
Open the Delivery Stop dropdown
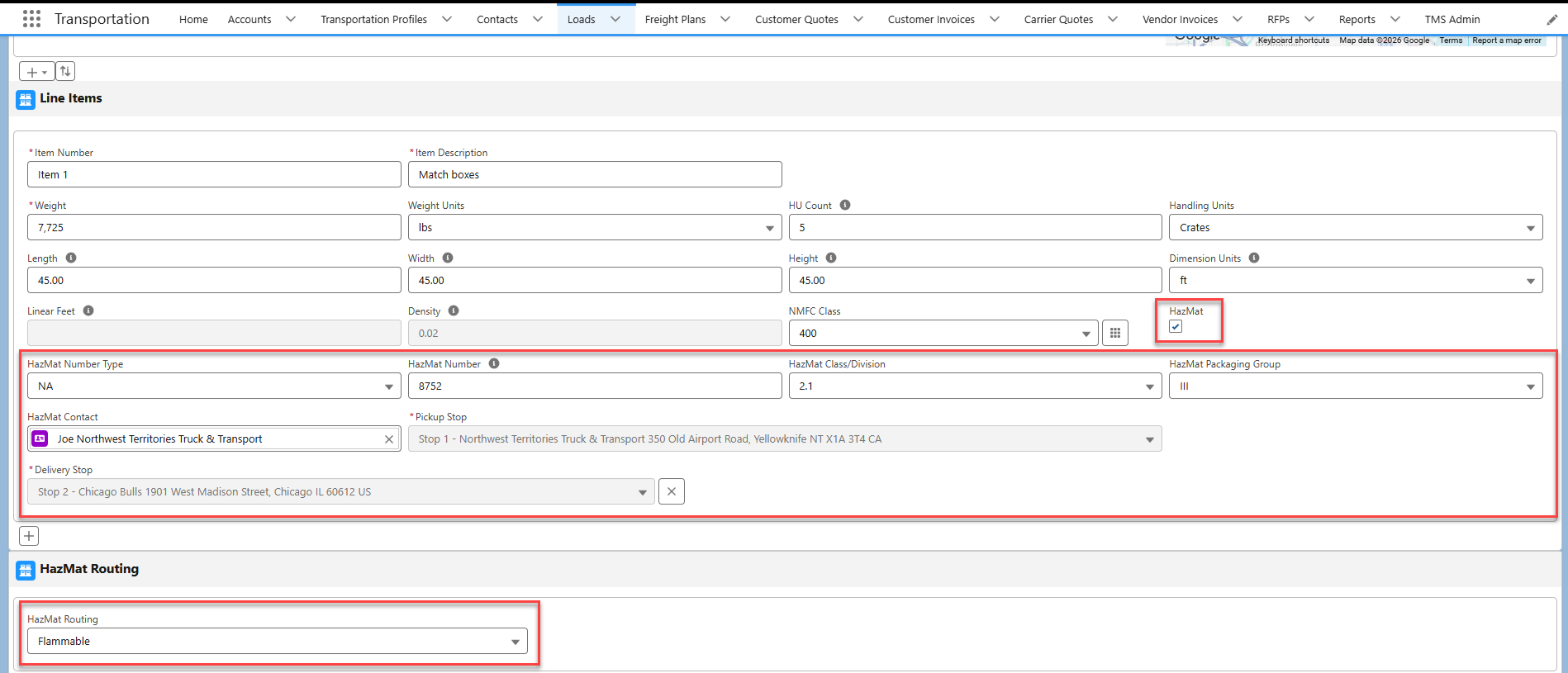coord(341,491)
